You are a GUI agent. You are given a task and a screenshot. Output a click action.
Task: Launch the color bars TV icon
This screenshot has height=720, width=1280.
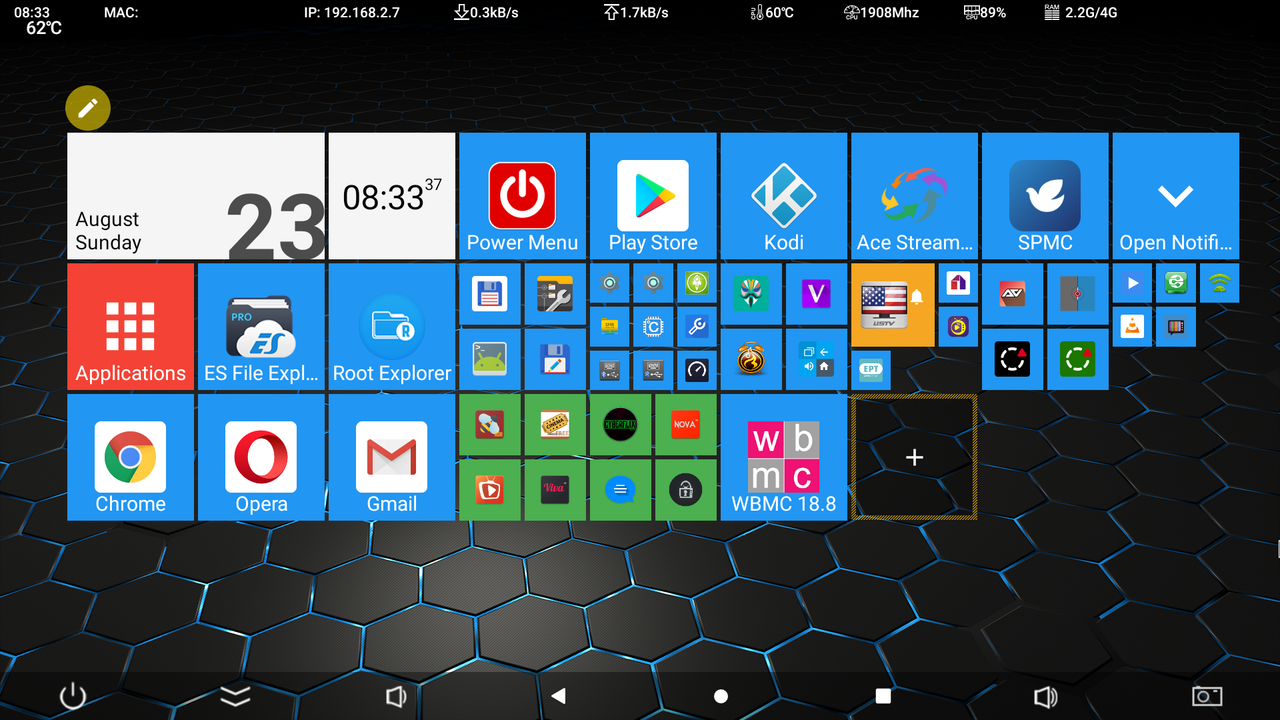[x=1175, y=326]
